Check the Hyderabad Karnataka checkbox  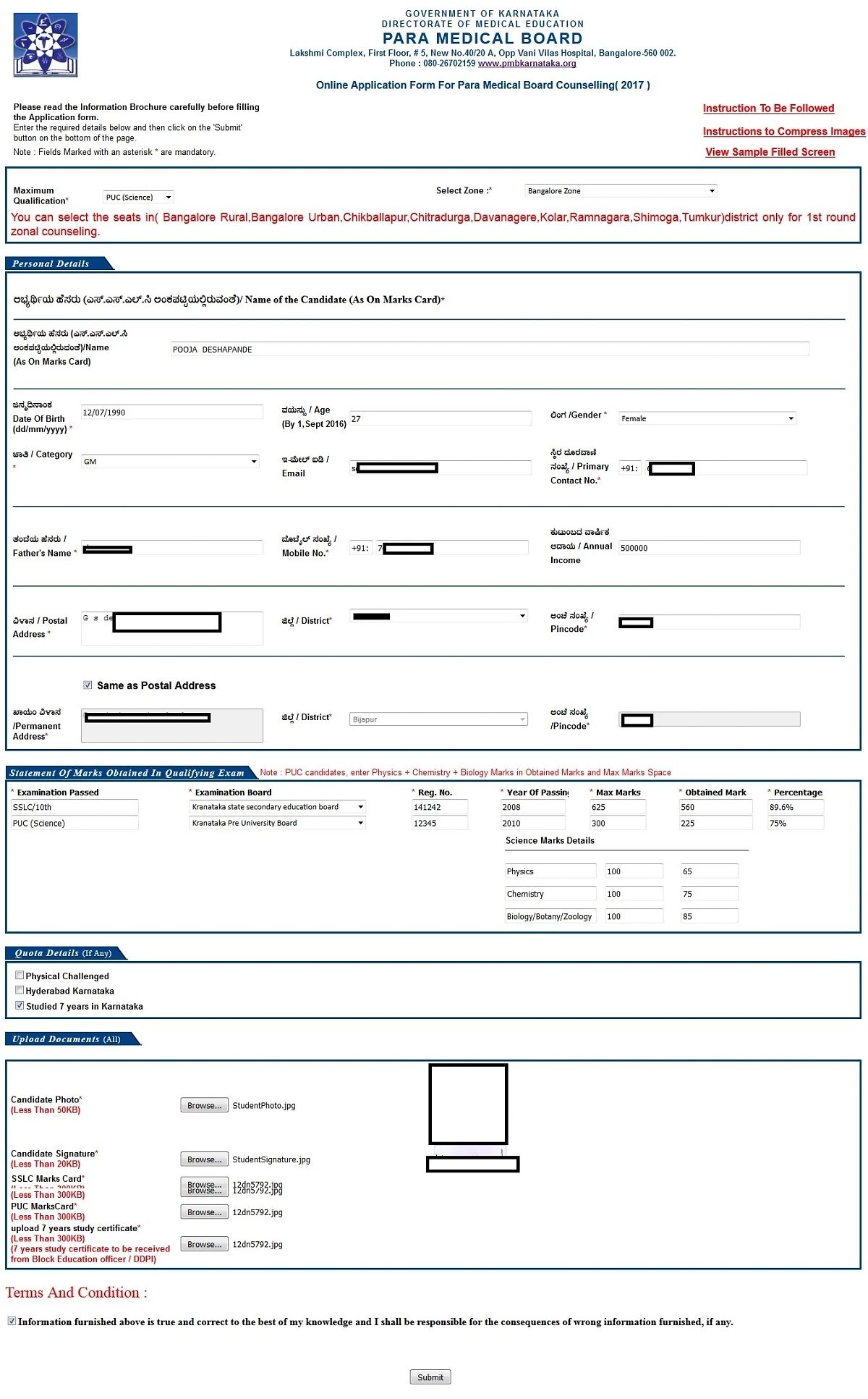20,991
